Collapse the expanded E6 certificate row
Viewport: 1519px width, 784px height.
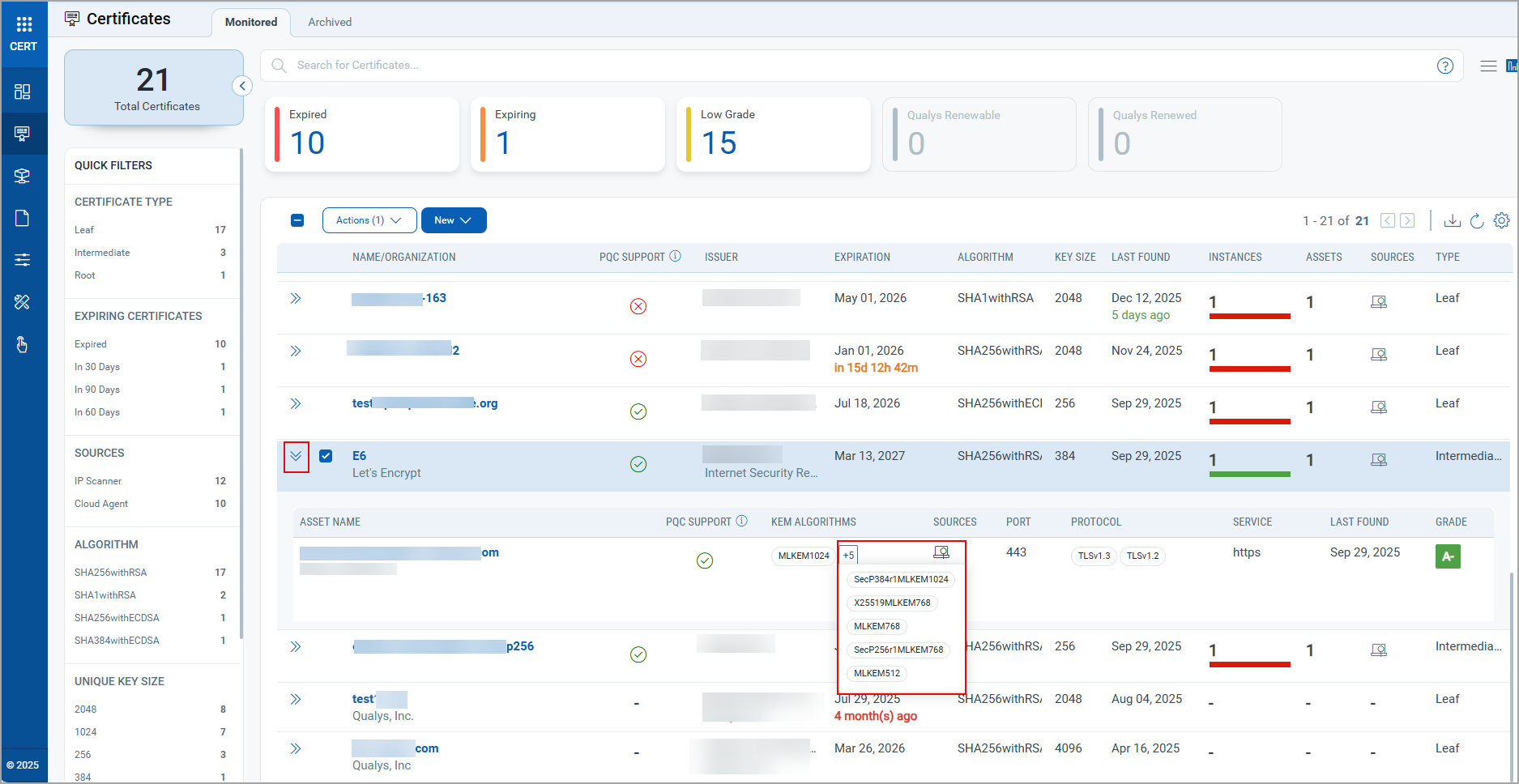296,456
